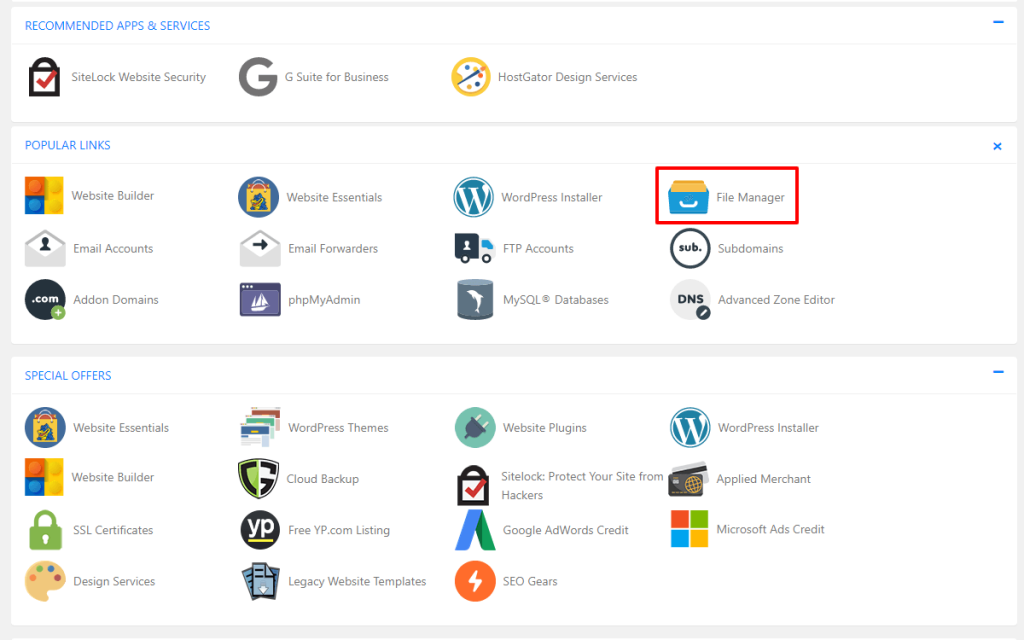Open the Microsoft Ads Credit link
The image size is (1024, 640).
[771, 529]
